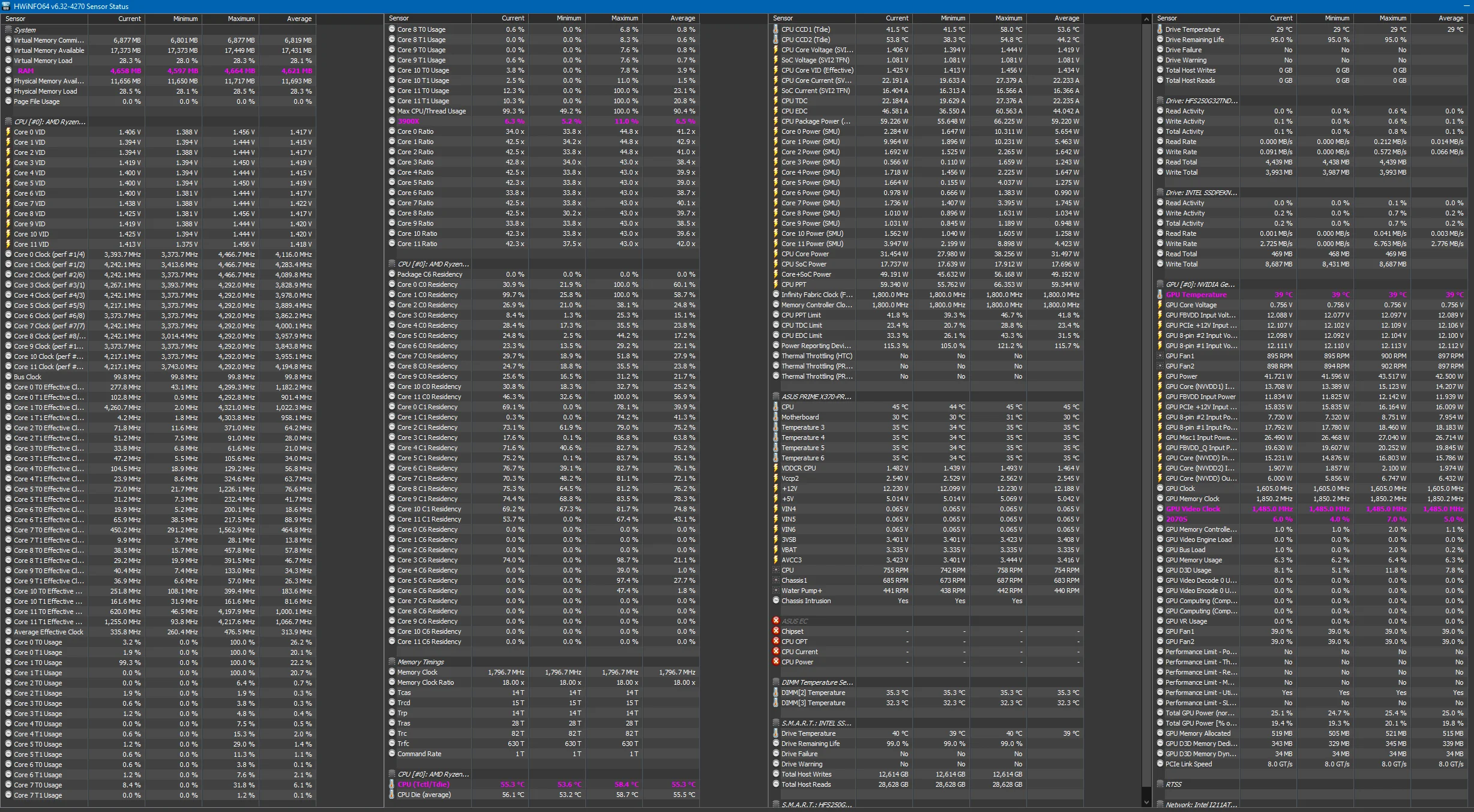
Task: Click the lightning icon beside VDDCR CPU
Action: pyautogui.click(x=776, y=468)
